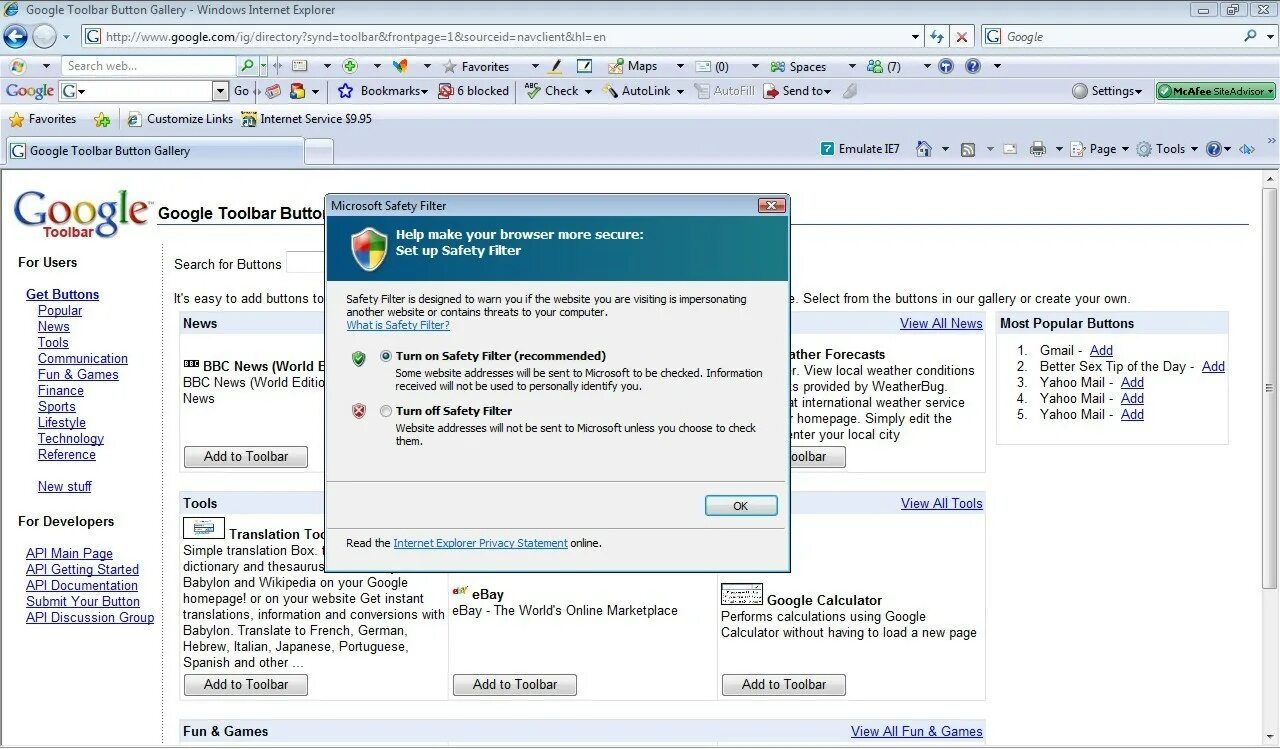Click Add to Toolbar under BBC News
This screenshot has width=1280, height=749.
(x=246, y=457)
